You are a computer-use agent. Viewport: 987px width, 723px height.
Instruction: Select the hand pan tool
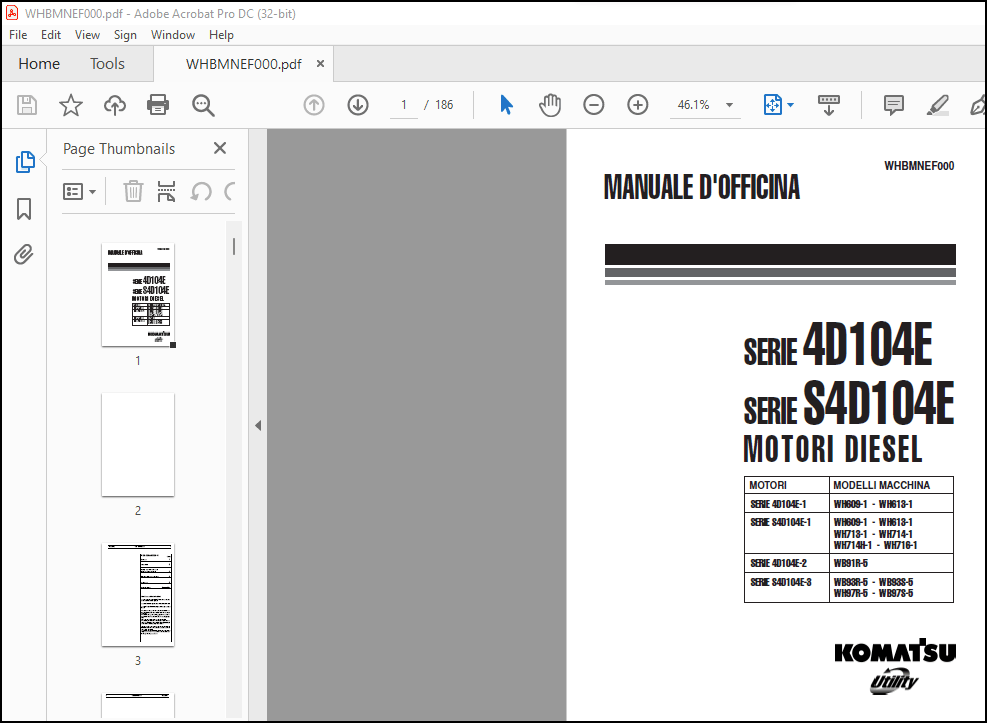(x=550, y=105)
